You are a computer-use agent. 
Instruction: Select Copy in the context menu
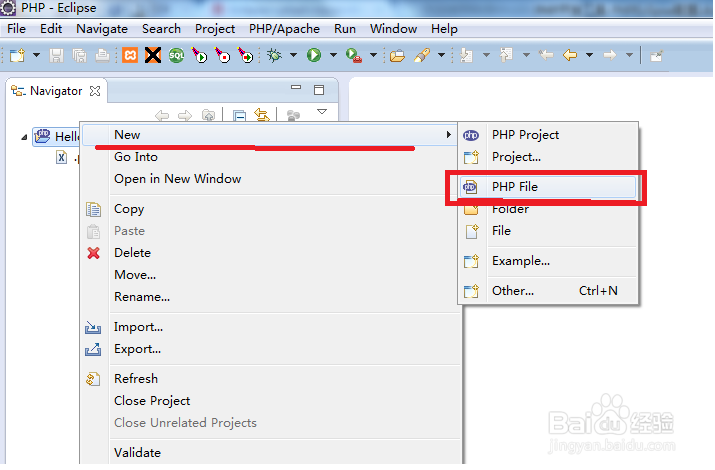tap(129, 209)
